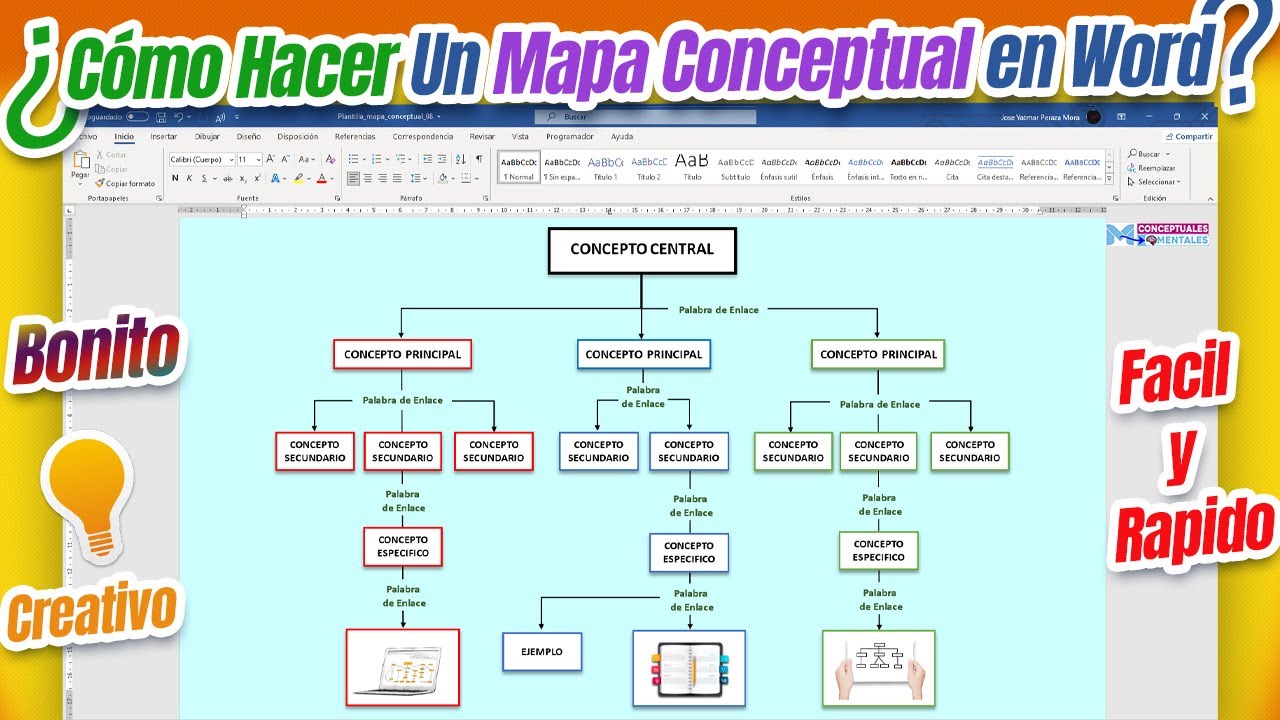The height and width of the screenshot is (720, 1280).
Task: Apply the Normal style
Action: (x=519, y=166)
